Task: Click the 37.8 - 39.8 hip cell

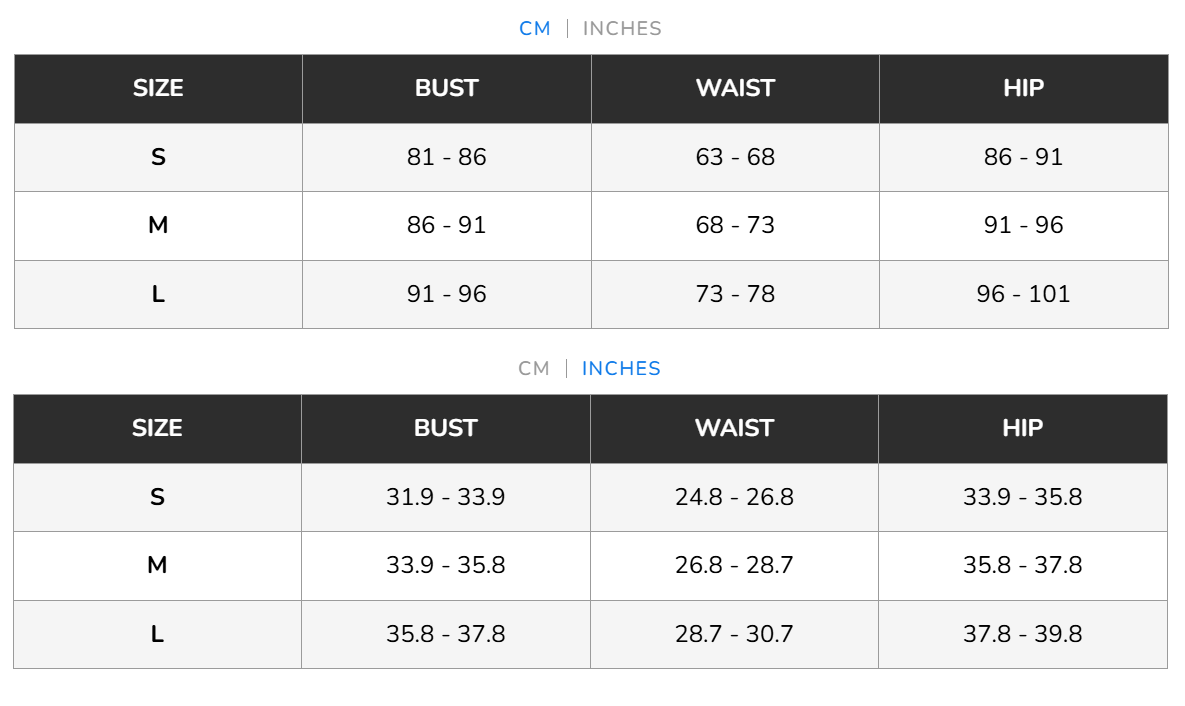Action: pos(1023,634)
